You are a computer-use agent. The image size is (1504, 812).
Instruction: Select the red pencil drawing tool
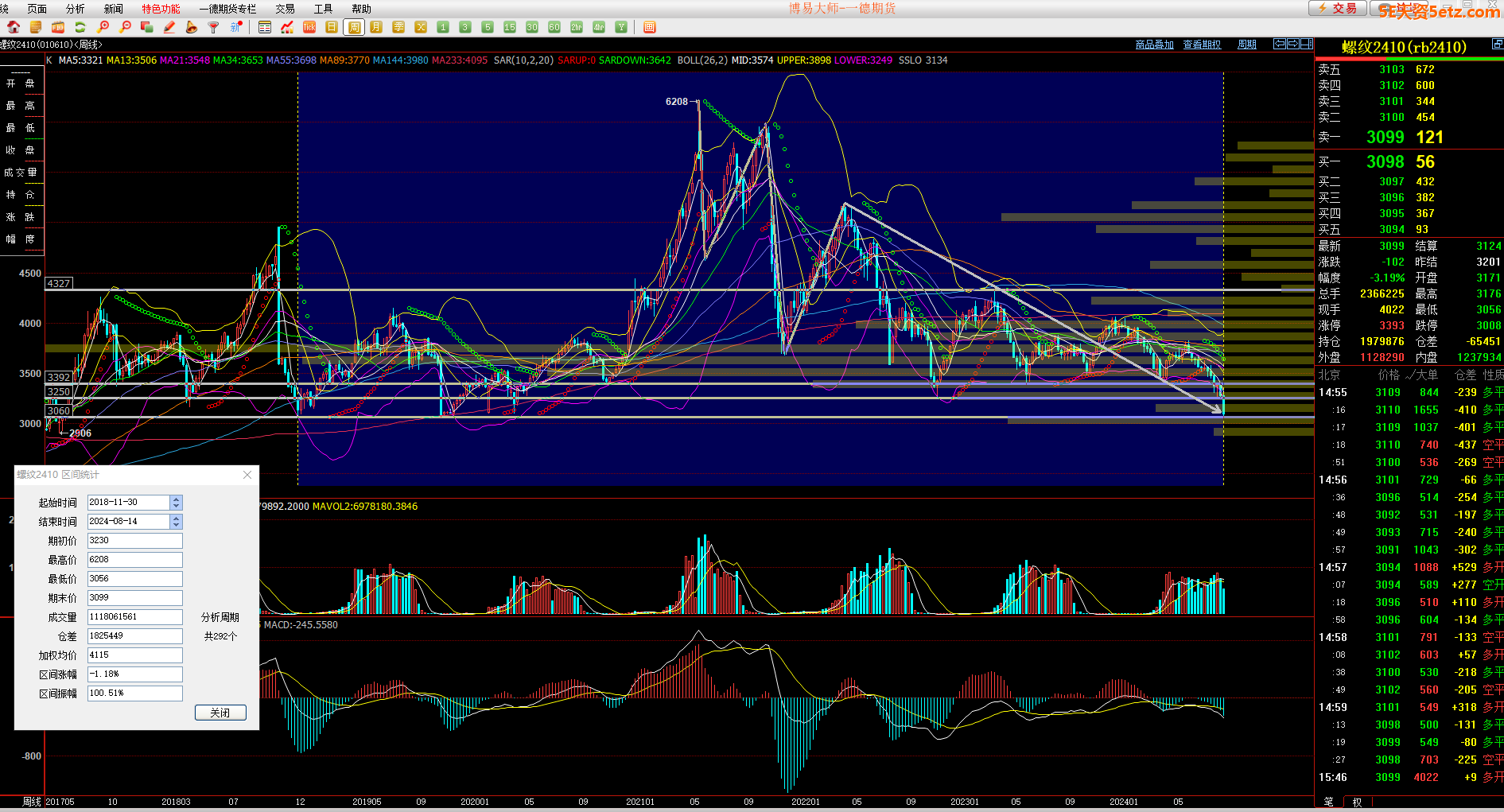coord(169,27)
